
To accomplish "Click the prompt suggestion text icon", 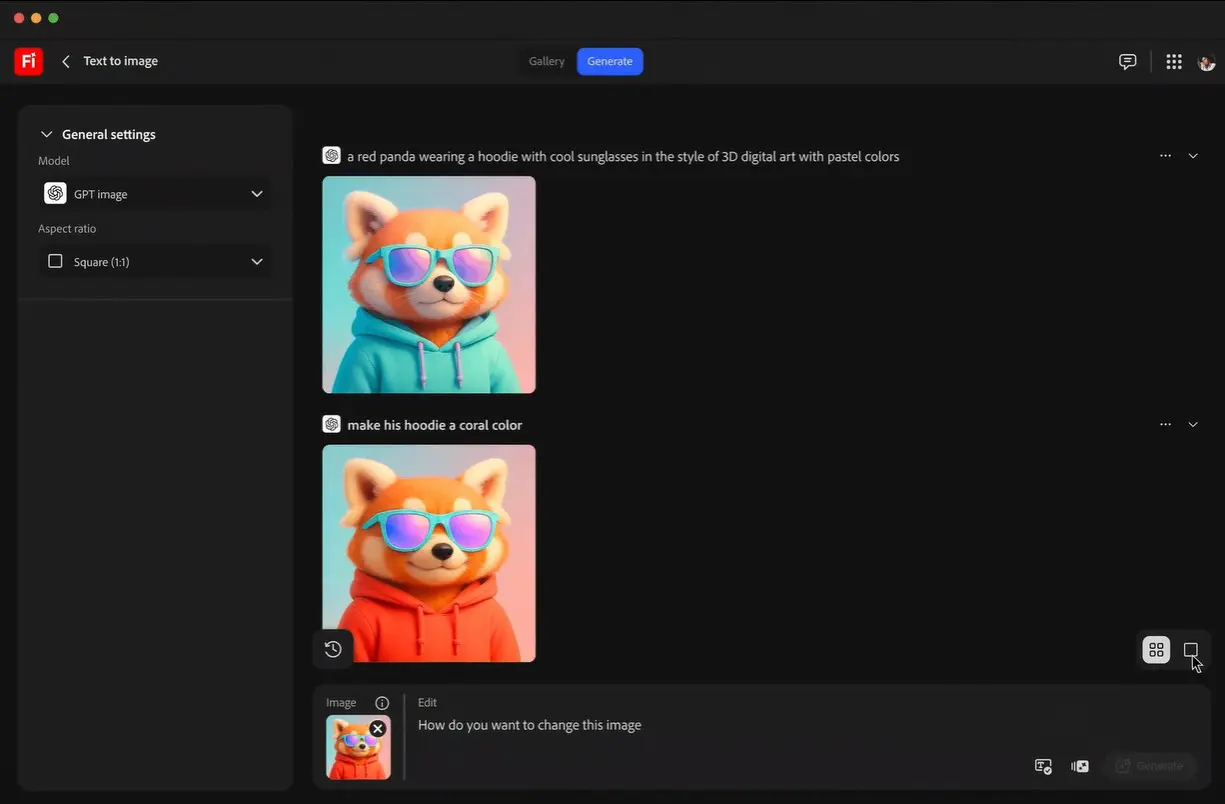I will tap(1043, 766).
